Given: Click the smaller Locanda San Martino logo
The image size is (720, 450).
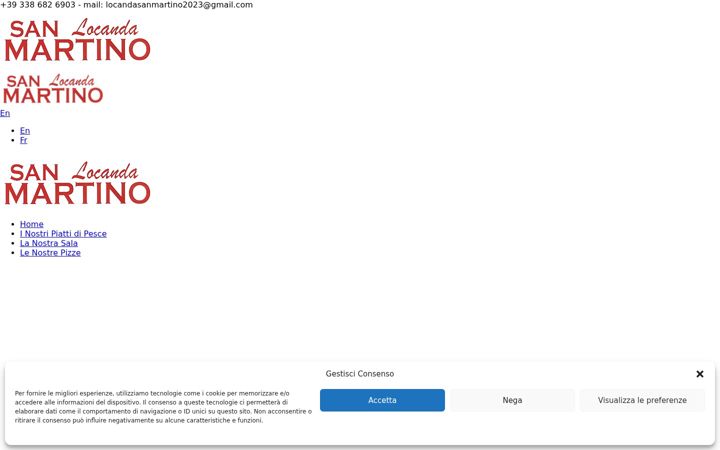Looking at the screenshot, I should [53, 89].
